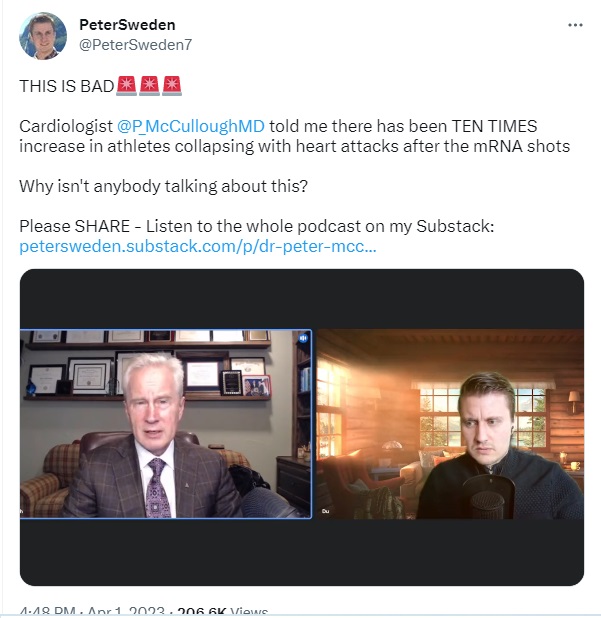Click the white-haired man's video pane
Viewport: 601px width, 618px height.
pyautogui.click(x=166, y=424)
